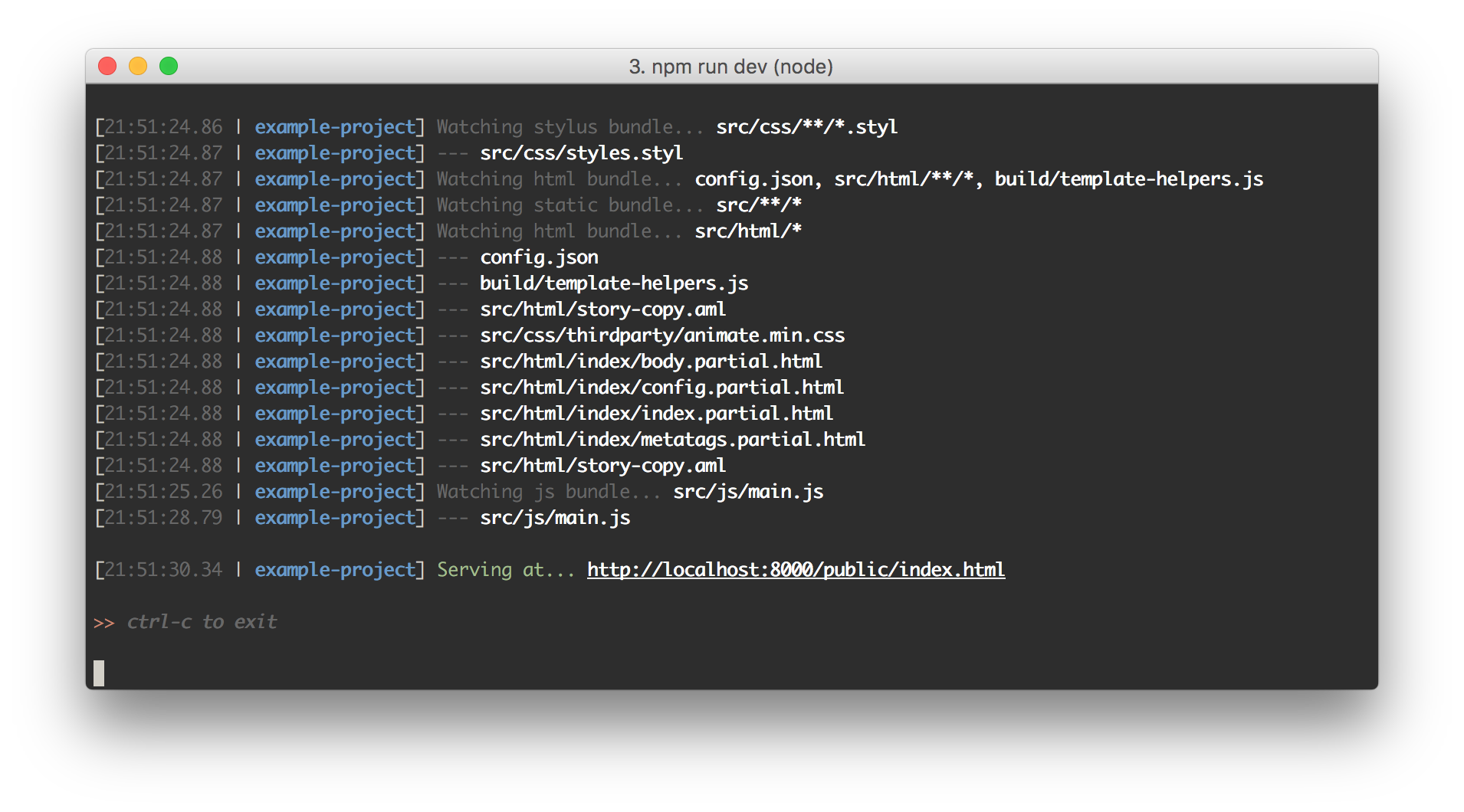The height and width of the screenshot is (812, 1464).
Task: Click the timestamp 21:51:25.26
Action: (x=163, y=492)
